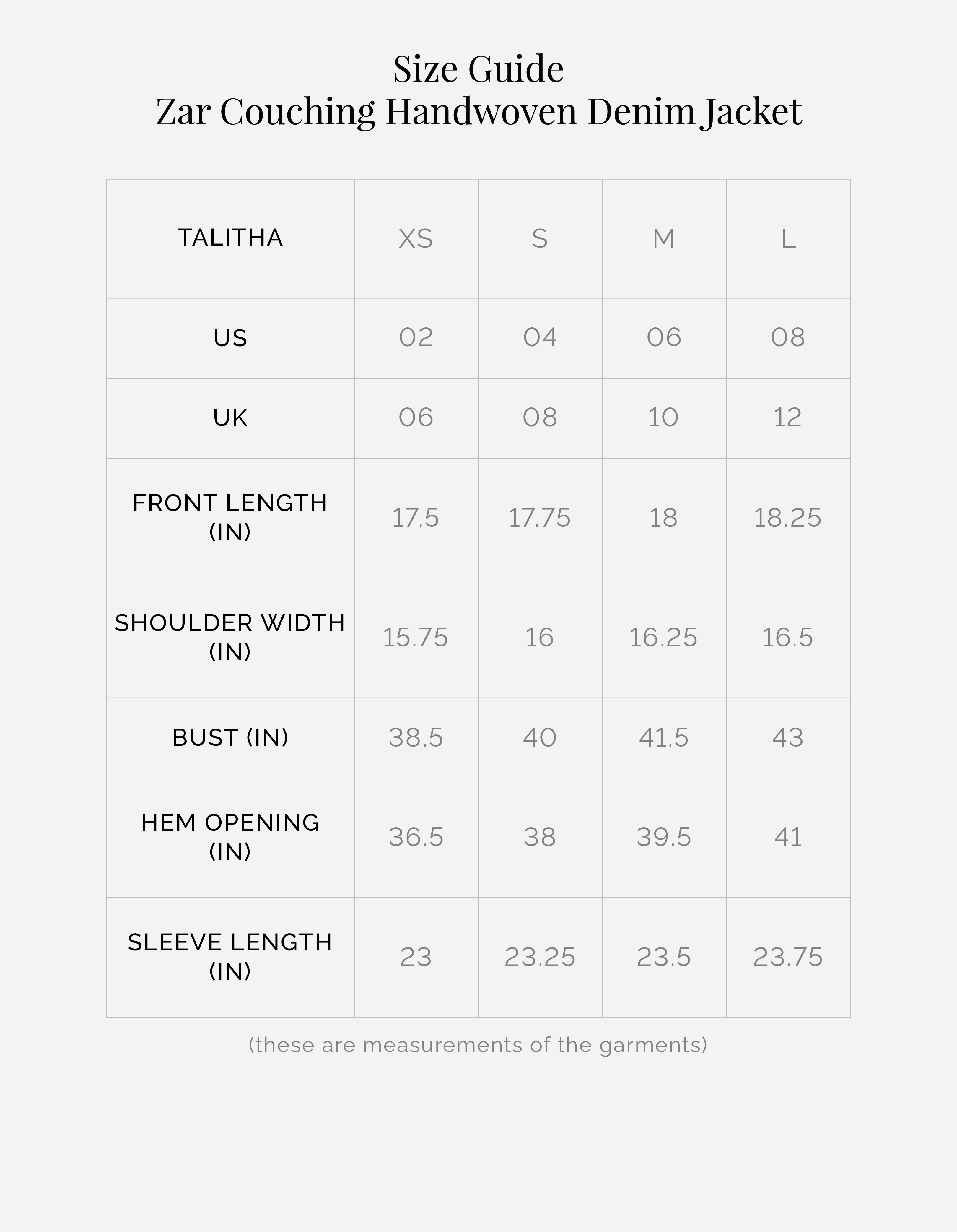This screenshot has height=1232, width=957.
Task: Select the SHOULDER WIDTH (IN) row label
Action: [230, 637]
